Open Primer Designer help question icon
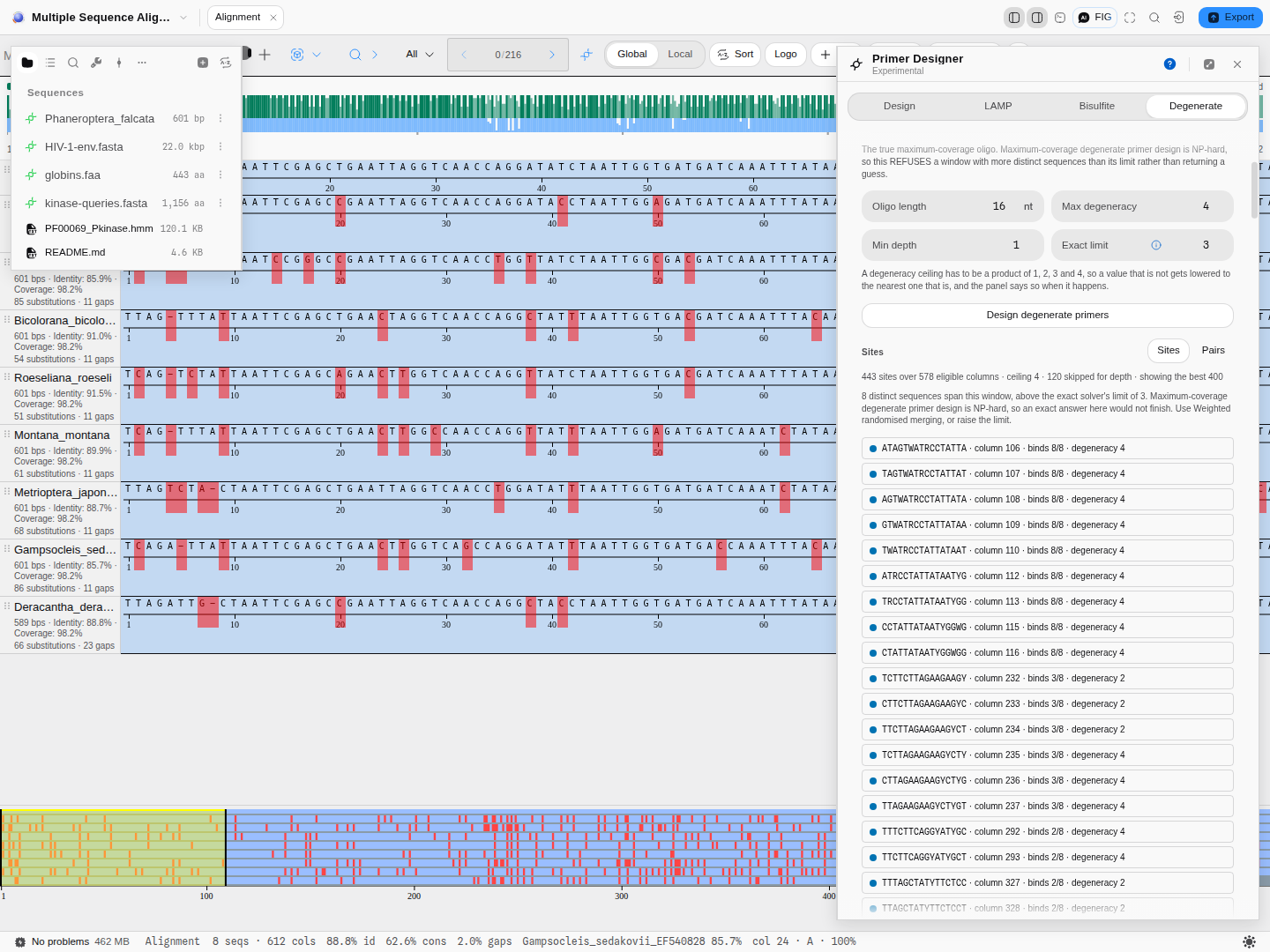1270x952 pixels. pos(1169,64)
